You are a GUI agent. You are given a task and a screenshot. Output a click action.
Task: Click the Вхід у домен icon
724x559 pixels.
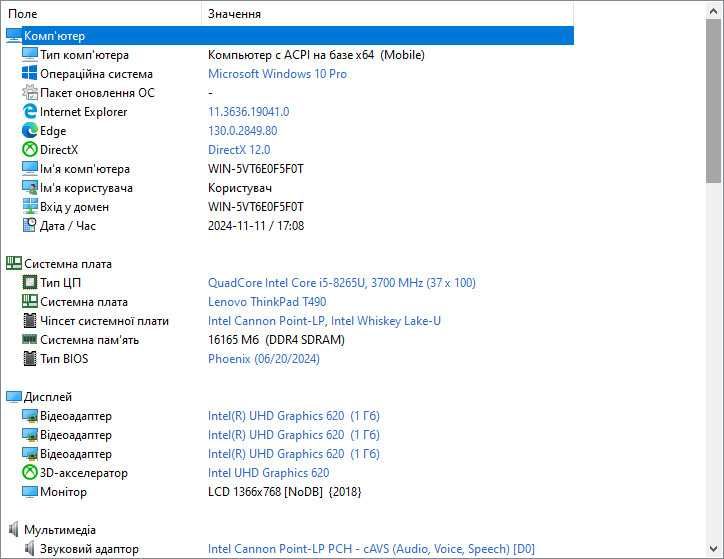(x=30, y=206)
